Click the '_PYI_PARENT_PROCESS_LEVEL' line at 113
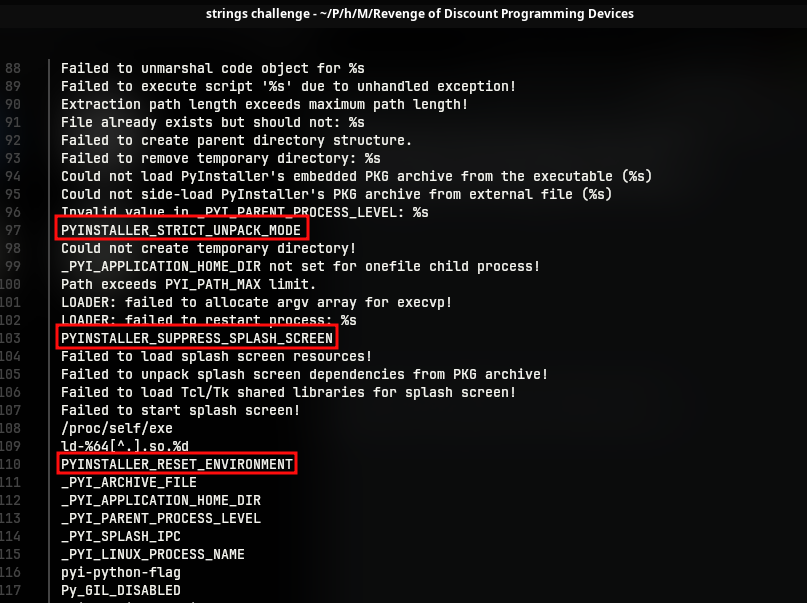The image size is (807, 603). 161,518
